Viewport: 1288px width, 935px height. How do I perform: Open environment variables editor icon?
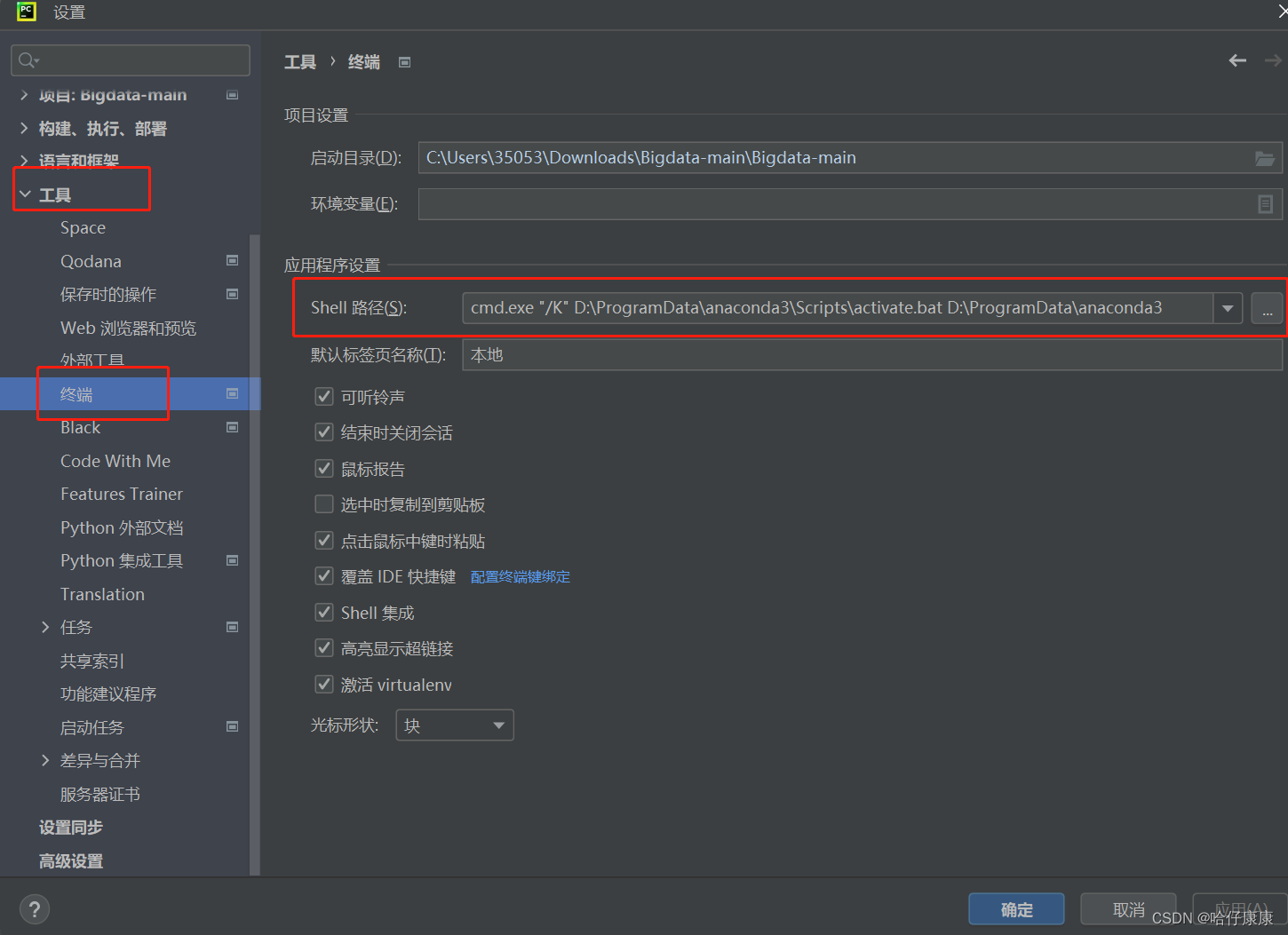[x=1266, y=204]
